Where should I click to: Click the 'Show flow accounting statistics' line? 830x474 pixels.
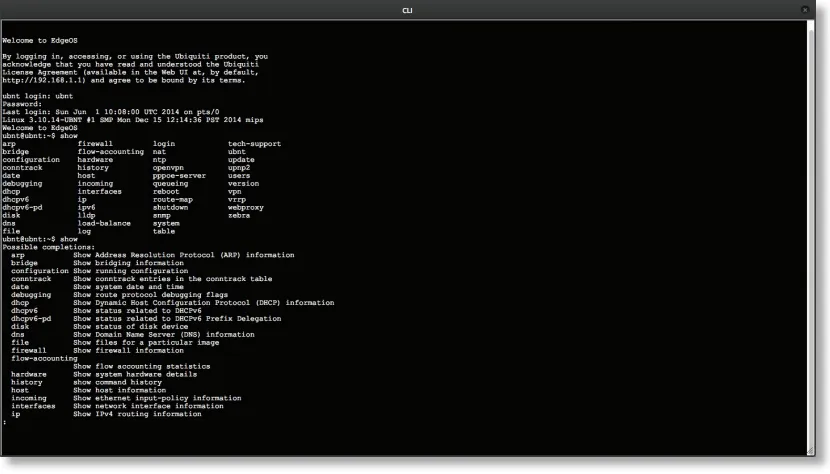(141, 366)
